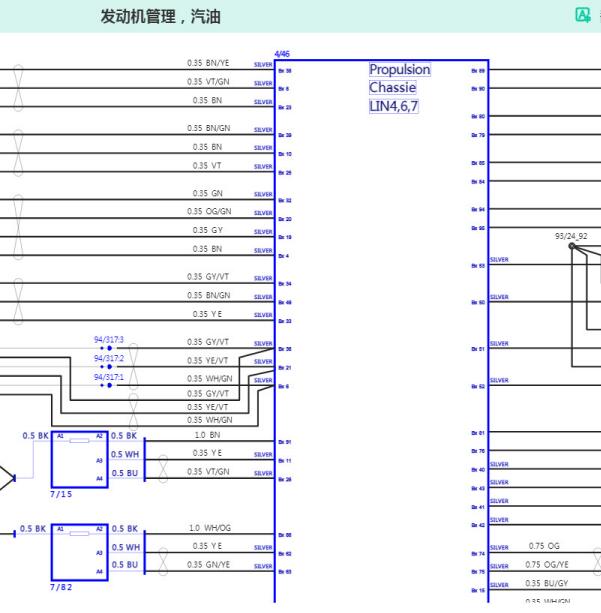Click the LIN4,6,7 label
601x613 pixels.
(394, 106)
